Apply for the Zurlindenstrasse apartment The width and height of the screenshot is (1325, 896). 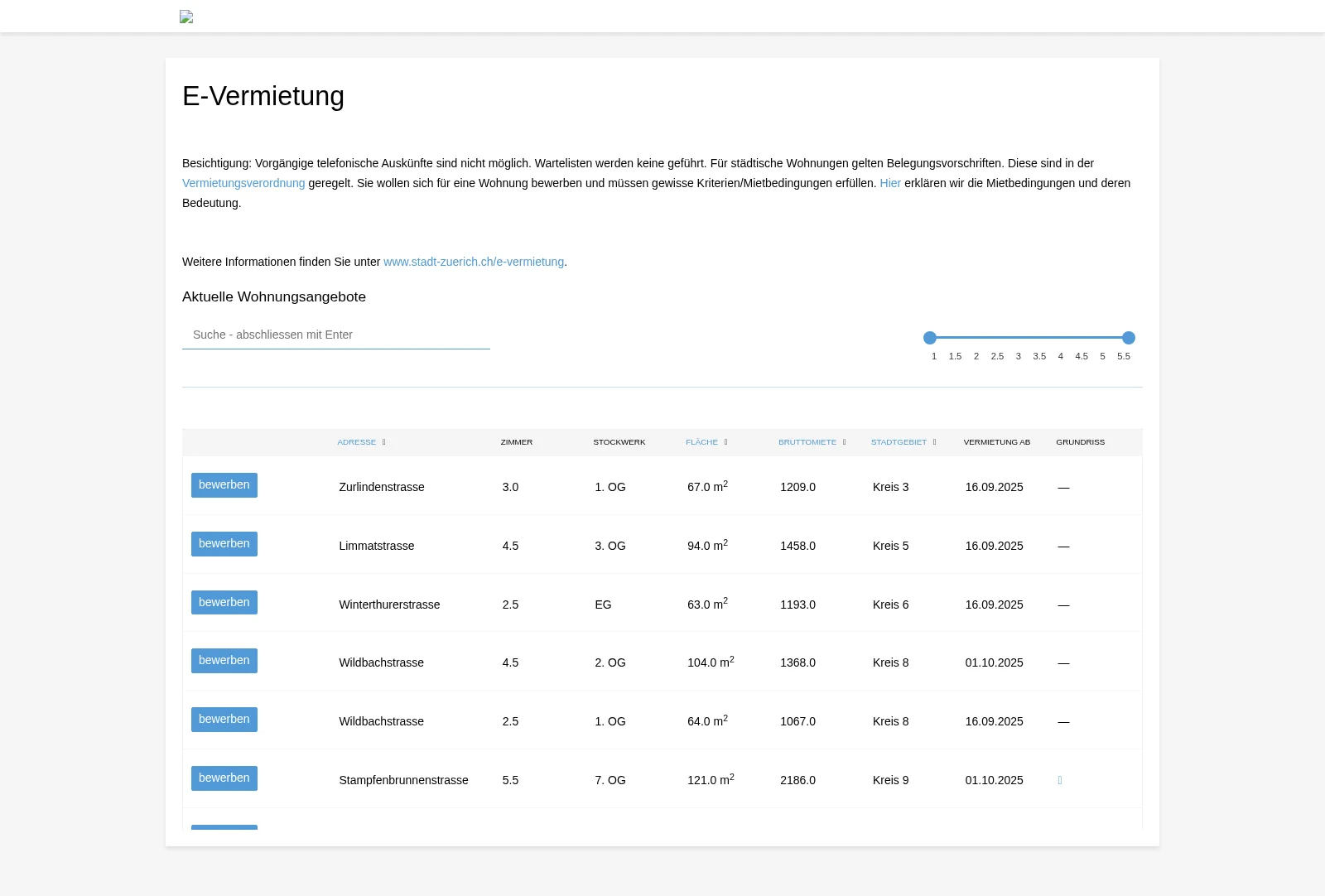click(x=224, y=485)
